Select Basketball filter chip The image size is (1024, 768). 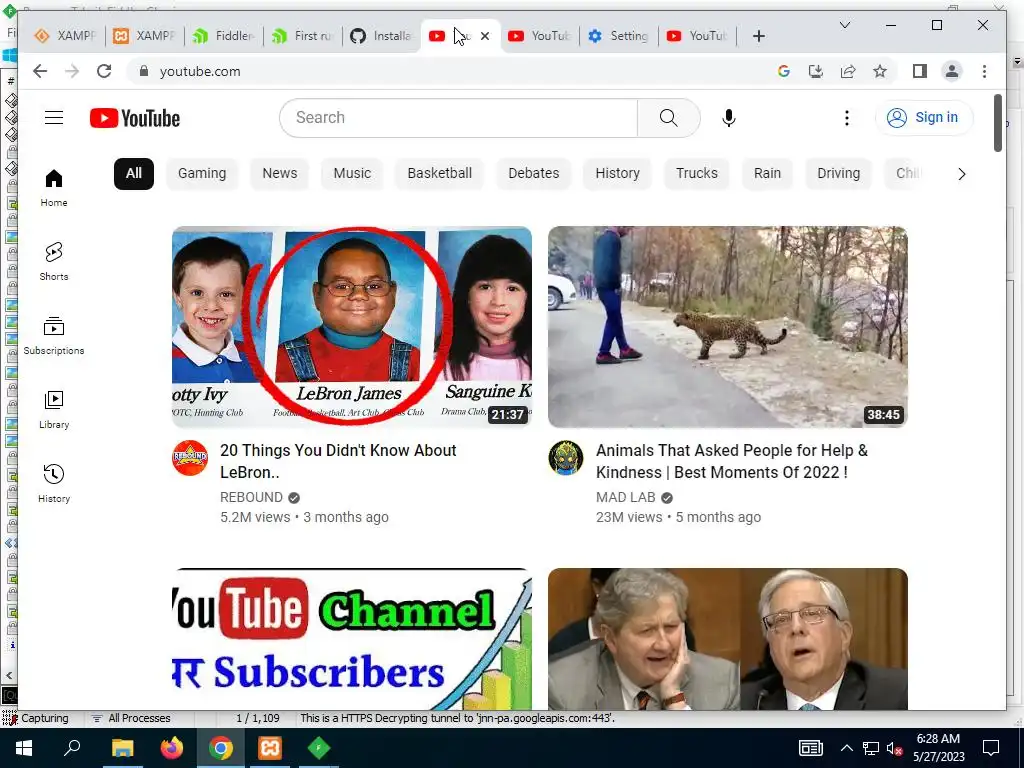coord(440,174)
